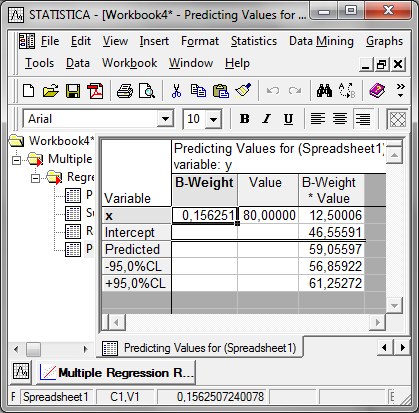419x413 pixels.
Task: Print using the printer icon
Action: tap(125, 91)
